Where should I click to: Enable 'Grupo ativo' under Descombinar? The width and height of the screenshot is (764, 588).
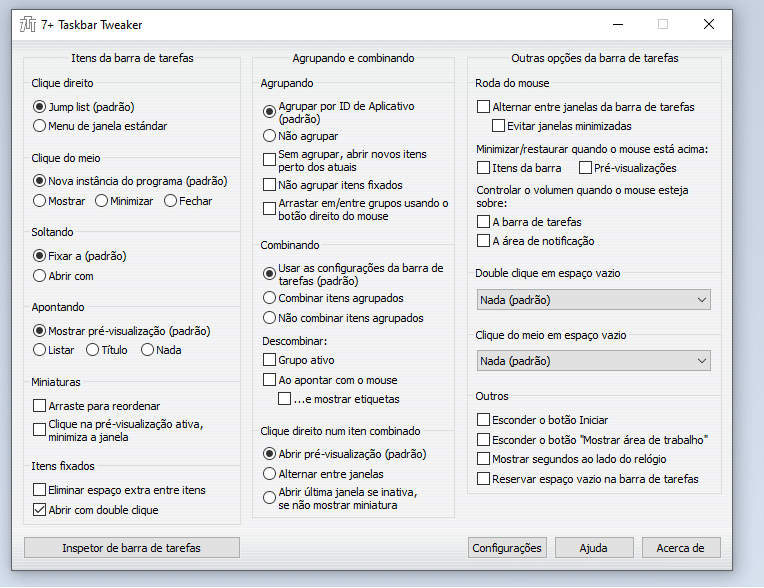click(270, 360)
